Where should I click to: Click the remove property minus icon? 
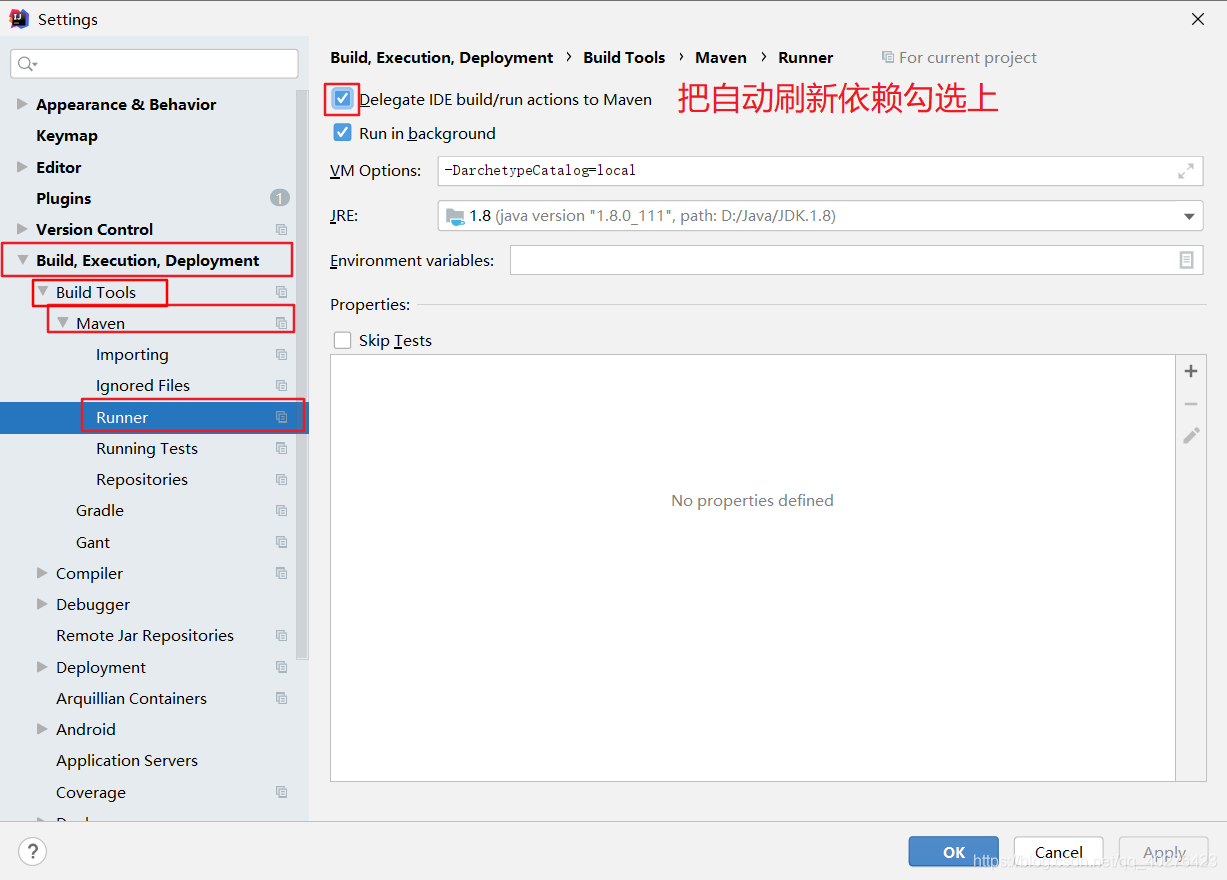(1191, 404)
